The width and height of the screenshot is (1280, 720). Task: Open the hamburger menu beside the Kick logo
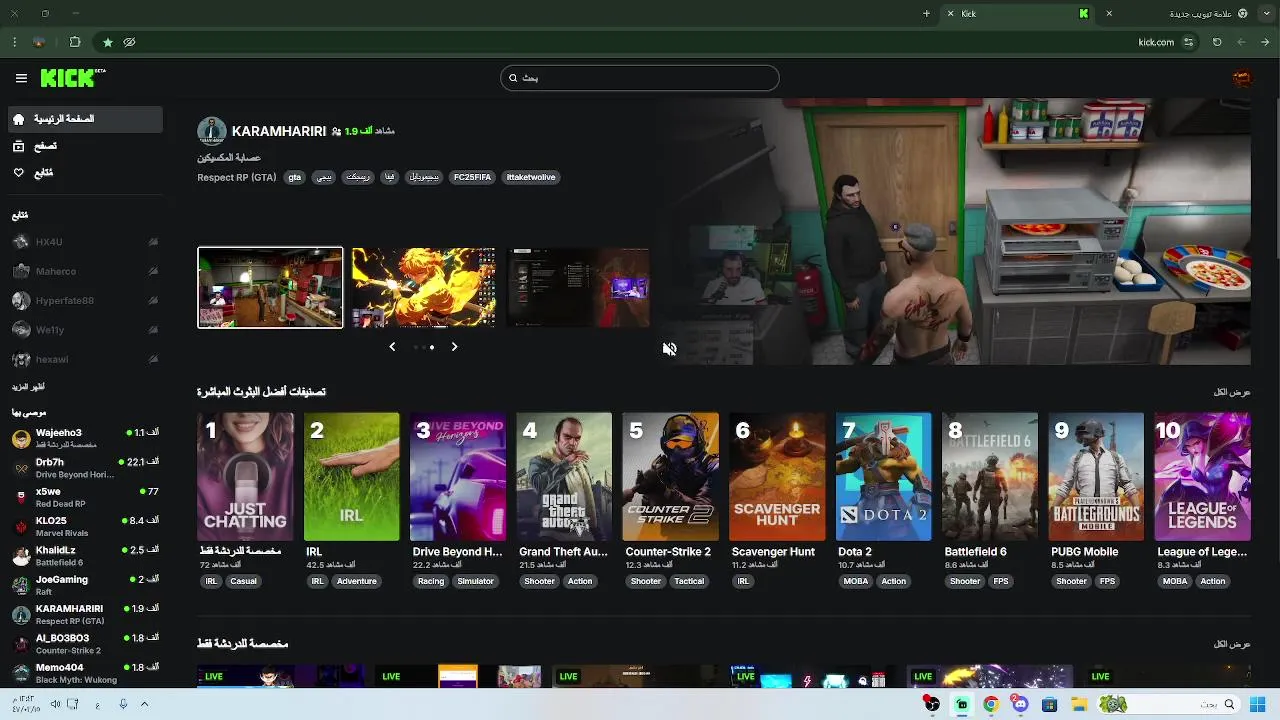click(x=21, y=78)
